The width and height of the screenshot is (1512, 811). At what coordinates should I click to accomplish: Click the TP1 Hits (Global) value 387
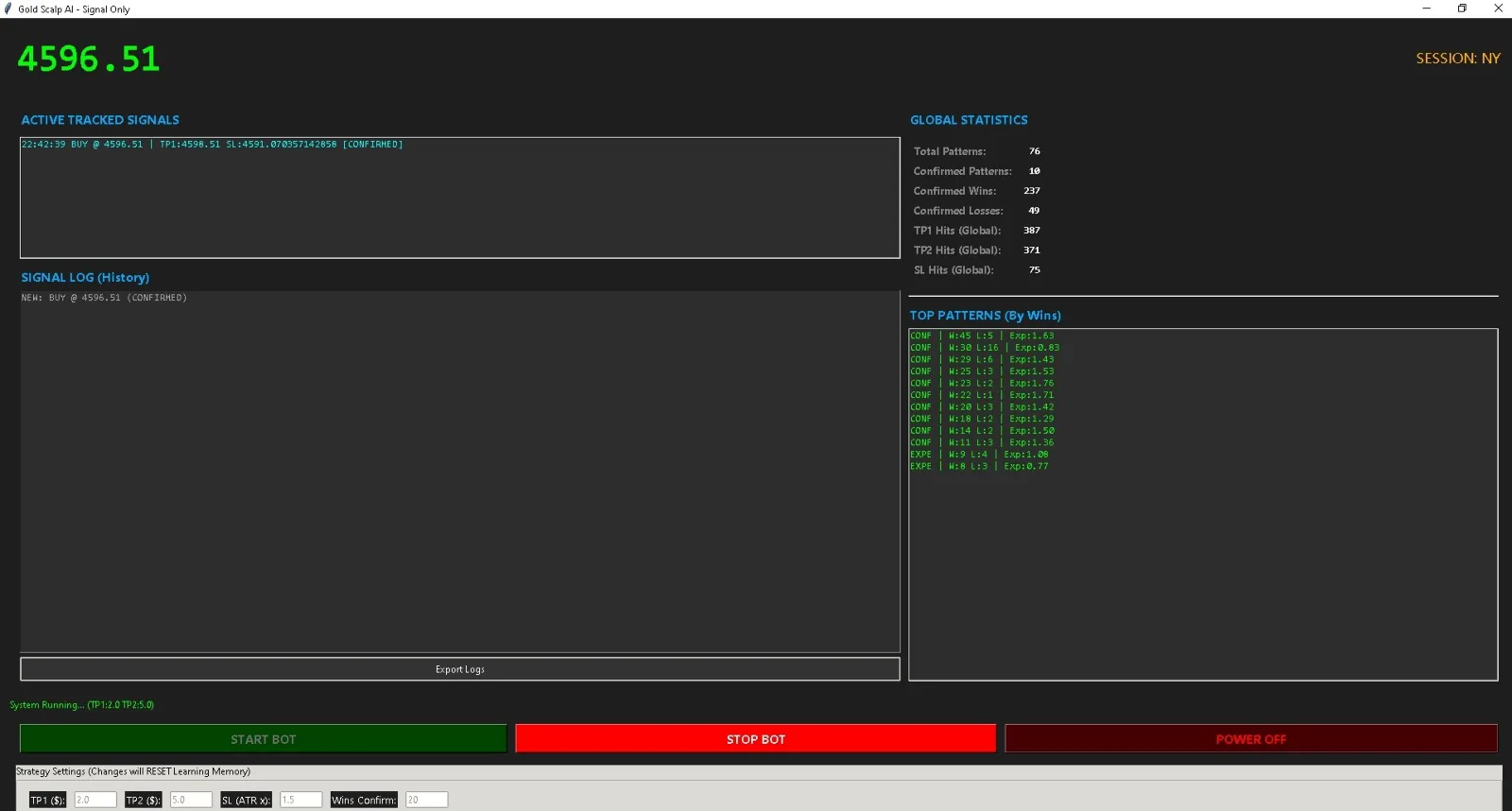pos(1032,231)
